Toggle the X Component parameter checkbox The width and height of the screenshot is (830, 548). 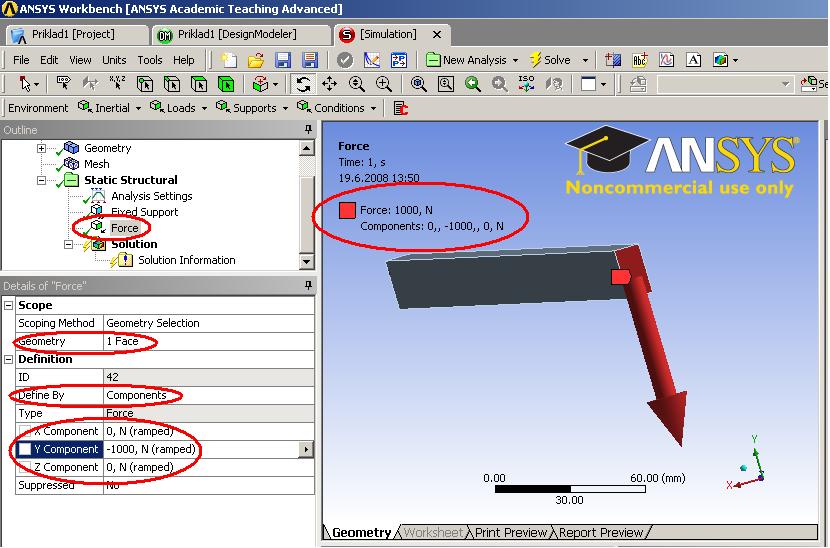click(24, 431)
